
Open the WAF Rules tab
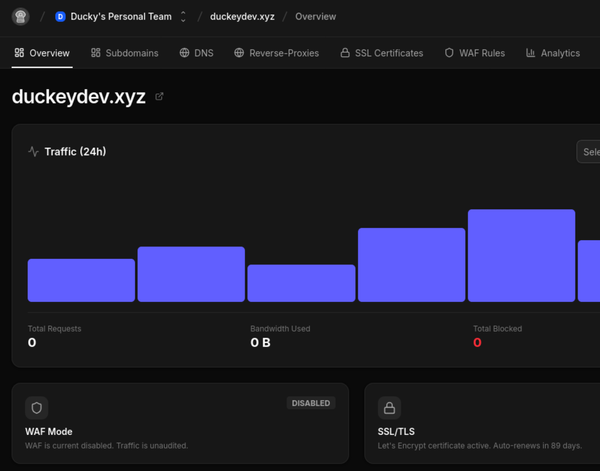tap(474, 53)
